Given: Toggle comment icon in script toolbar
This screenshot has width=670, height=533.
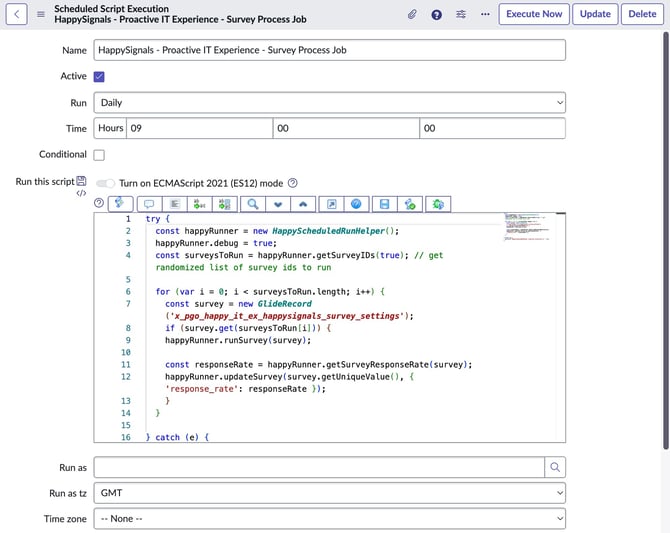Looking at the screenshot, I should pos(149,204).
